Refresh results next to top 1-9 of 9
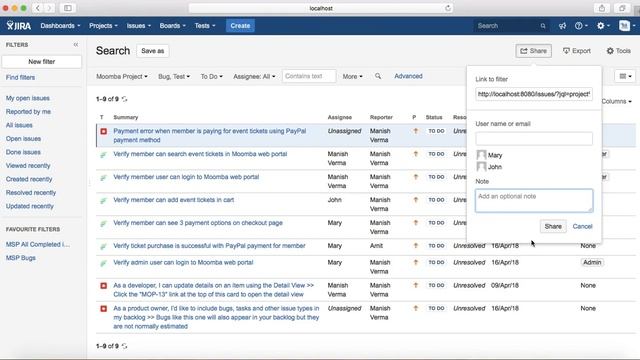Screen dimensions: 640x360 [124, 99]
